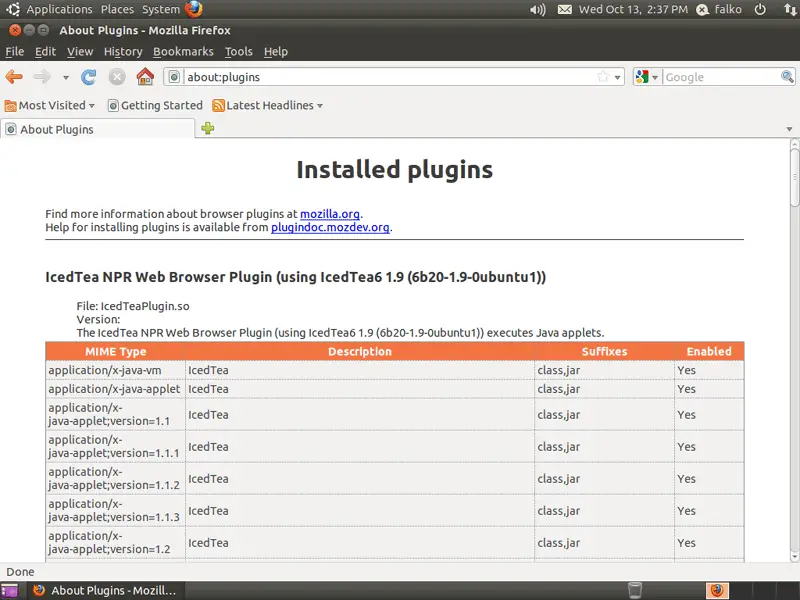The height and width of the screenshot is (600, 800).
Task: Open the Ubuntu Applications menu
Action: click(x=59, y=9)
